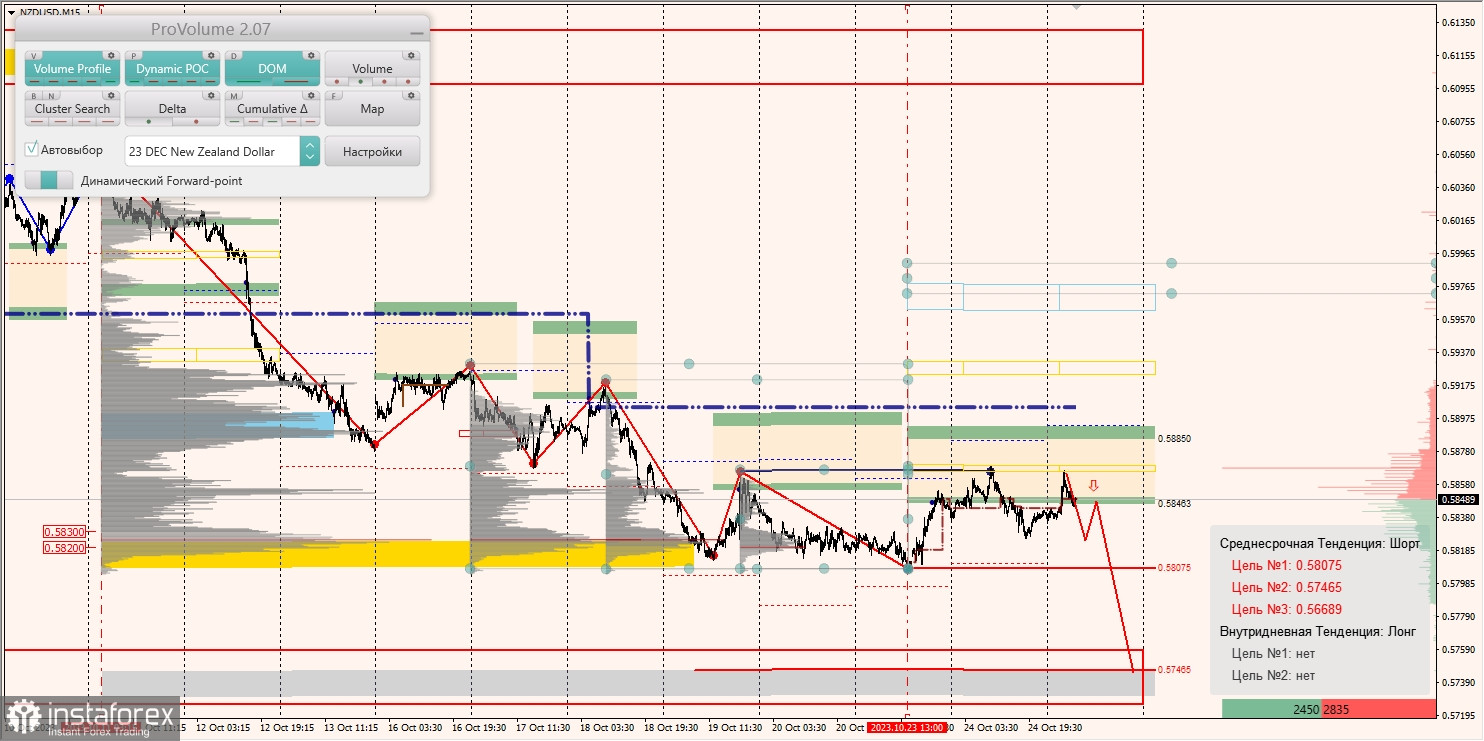
Task: Click the current price tag 0.58489
Action: click(1459, 500)
